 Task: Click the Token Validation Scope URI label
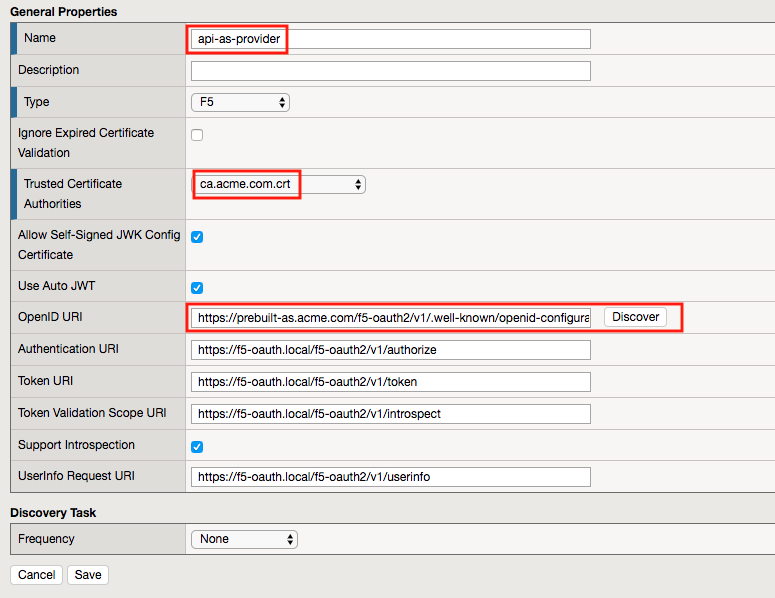click(x=92, y=413)
